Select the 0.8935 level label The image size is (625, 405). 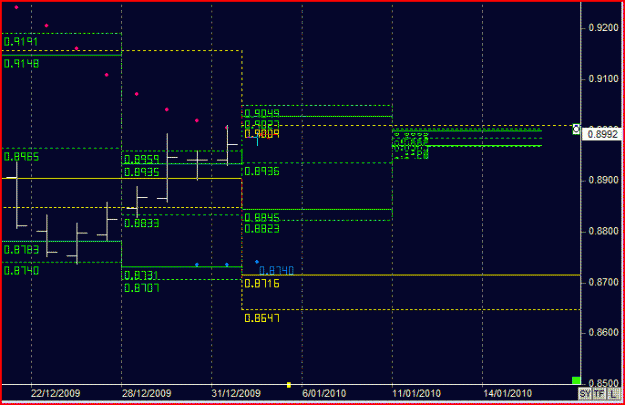(x=142, y=172)
